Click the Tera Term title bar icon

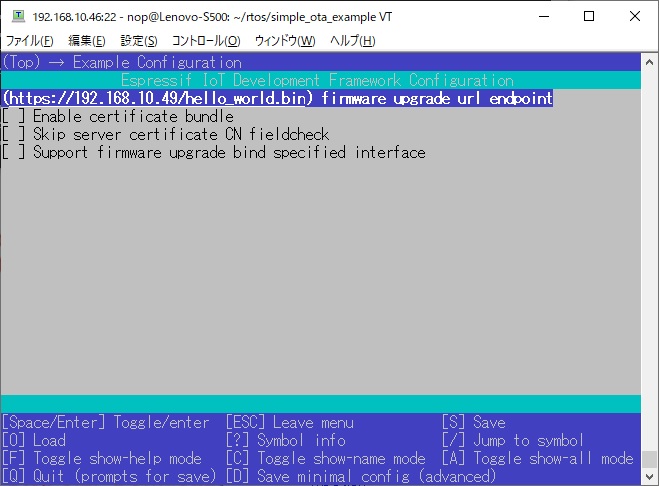[x=18, y=16]
